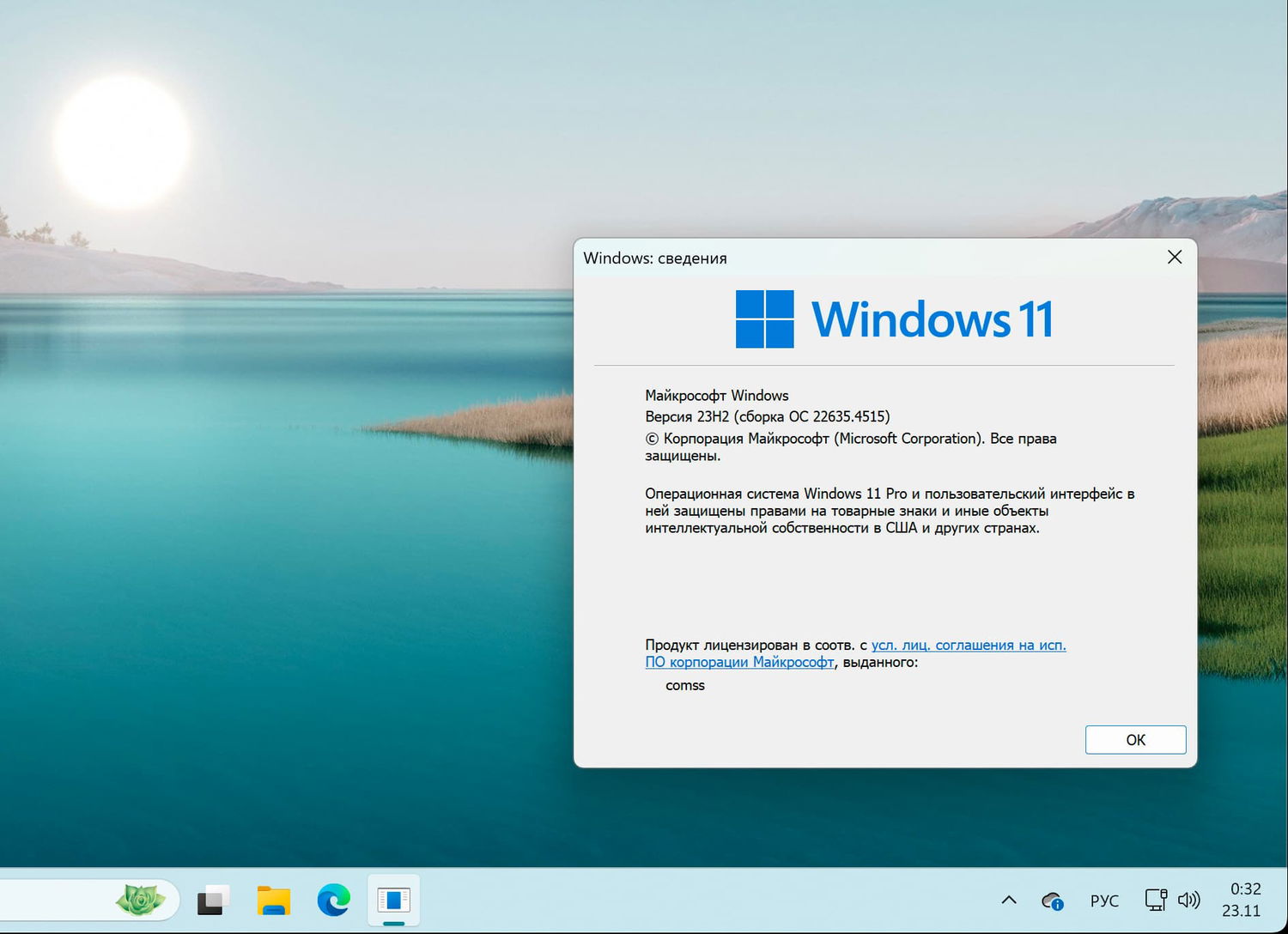The width and height of the screenshot is (1288, 934).
Task: Click the Windows 11 logo in dialog
Action: tap(764, 318)
